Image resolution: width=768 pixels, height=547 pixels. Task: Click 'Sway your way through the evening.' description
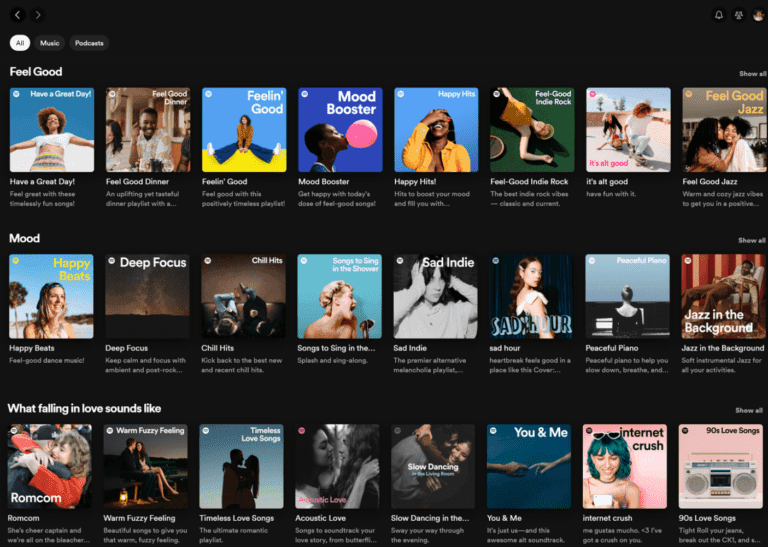pyautogui.click(x=428, y=535)
